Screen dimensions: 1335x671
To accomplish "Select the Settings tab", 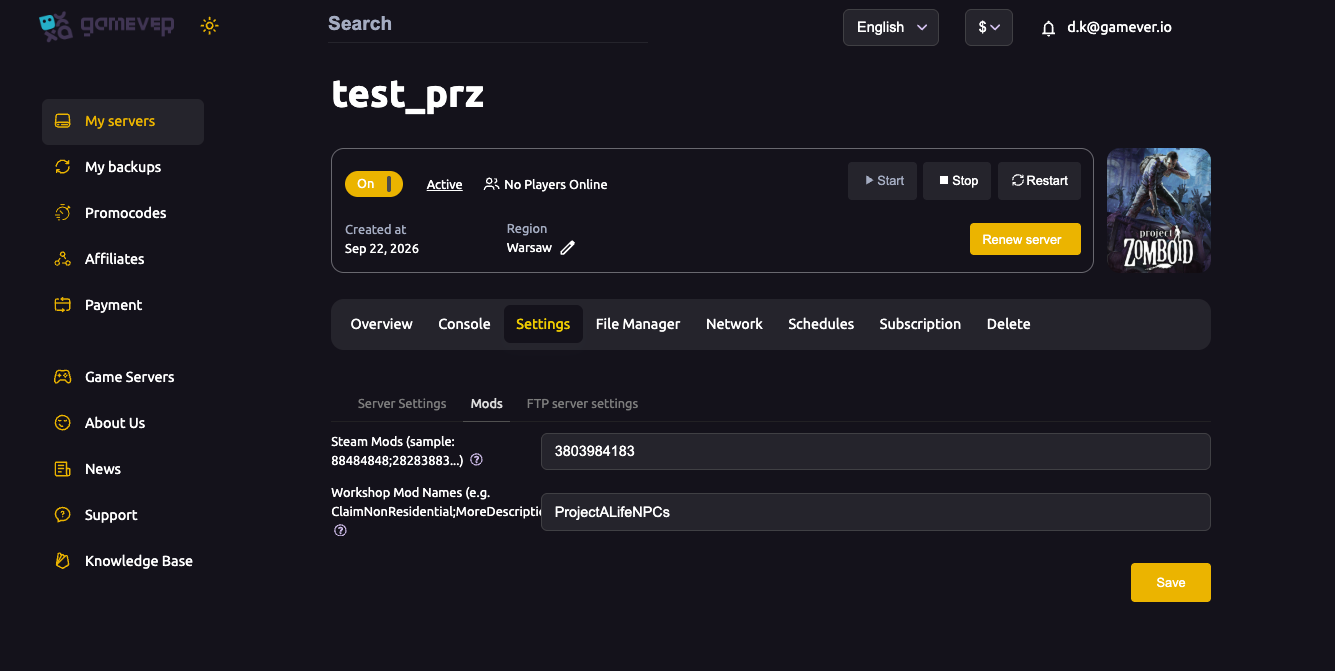I will coord(543,324).
